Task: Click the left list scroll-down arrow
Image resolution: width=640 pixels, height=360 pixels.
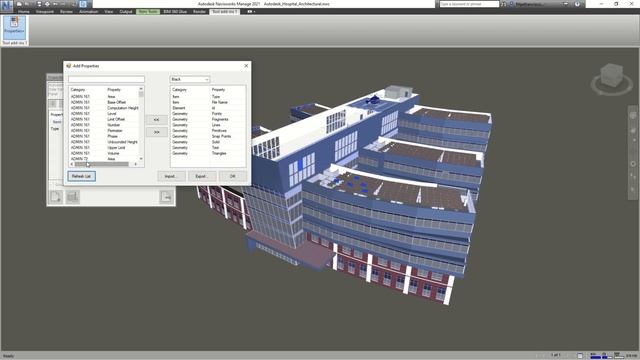Action: 141,159
